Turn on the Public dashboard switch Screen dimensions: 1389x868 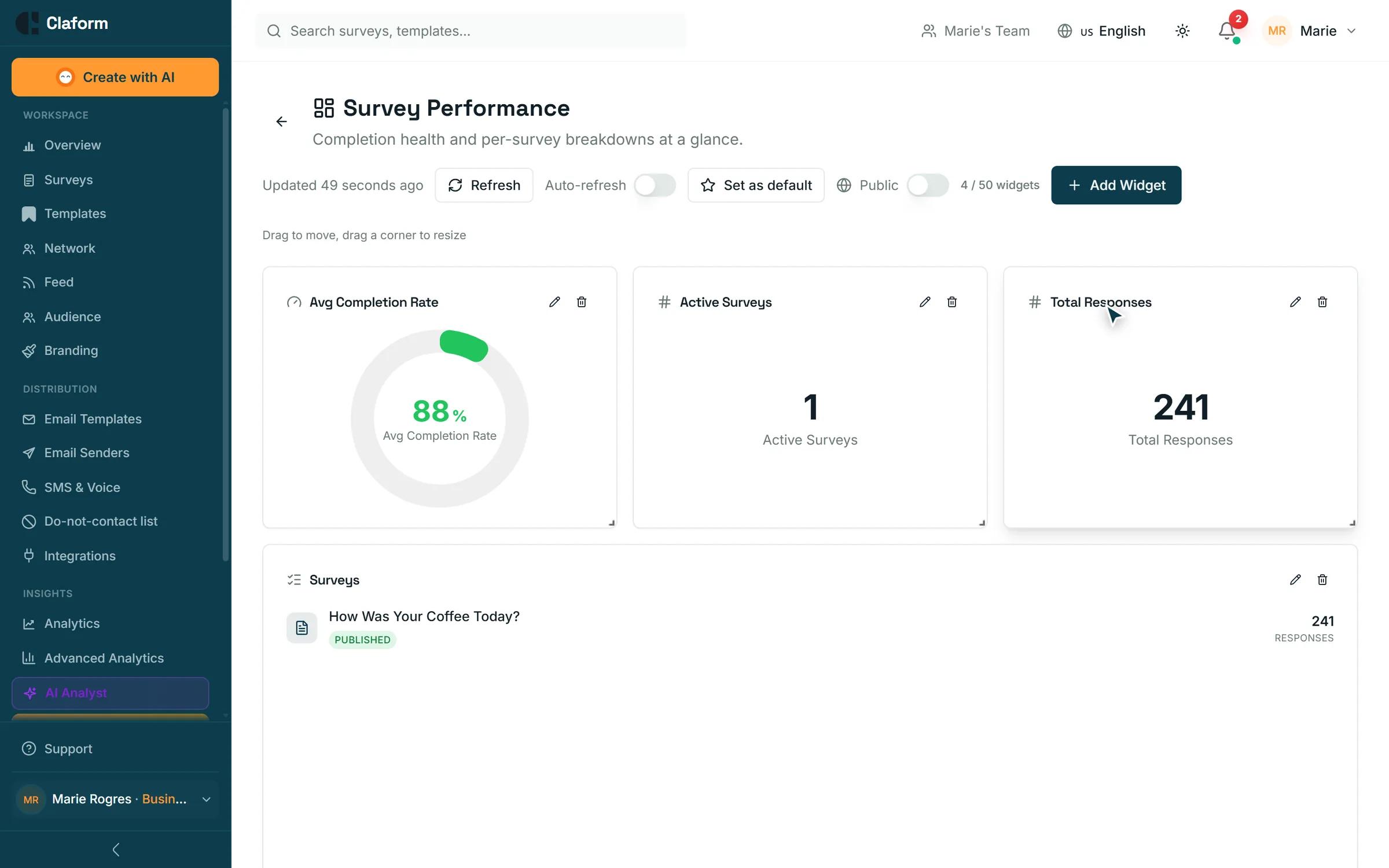928,185
